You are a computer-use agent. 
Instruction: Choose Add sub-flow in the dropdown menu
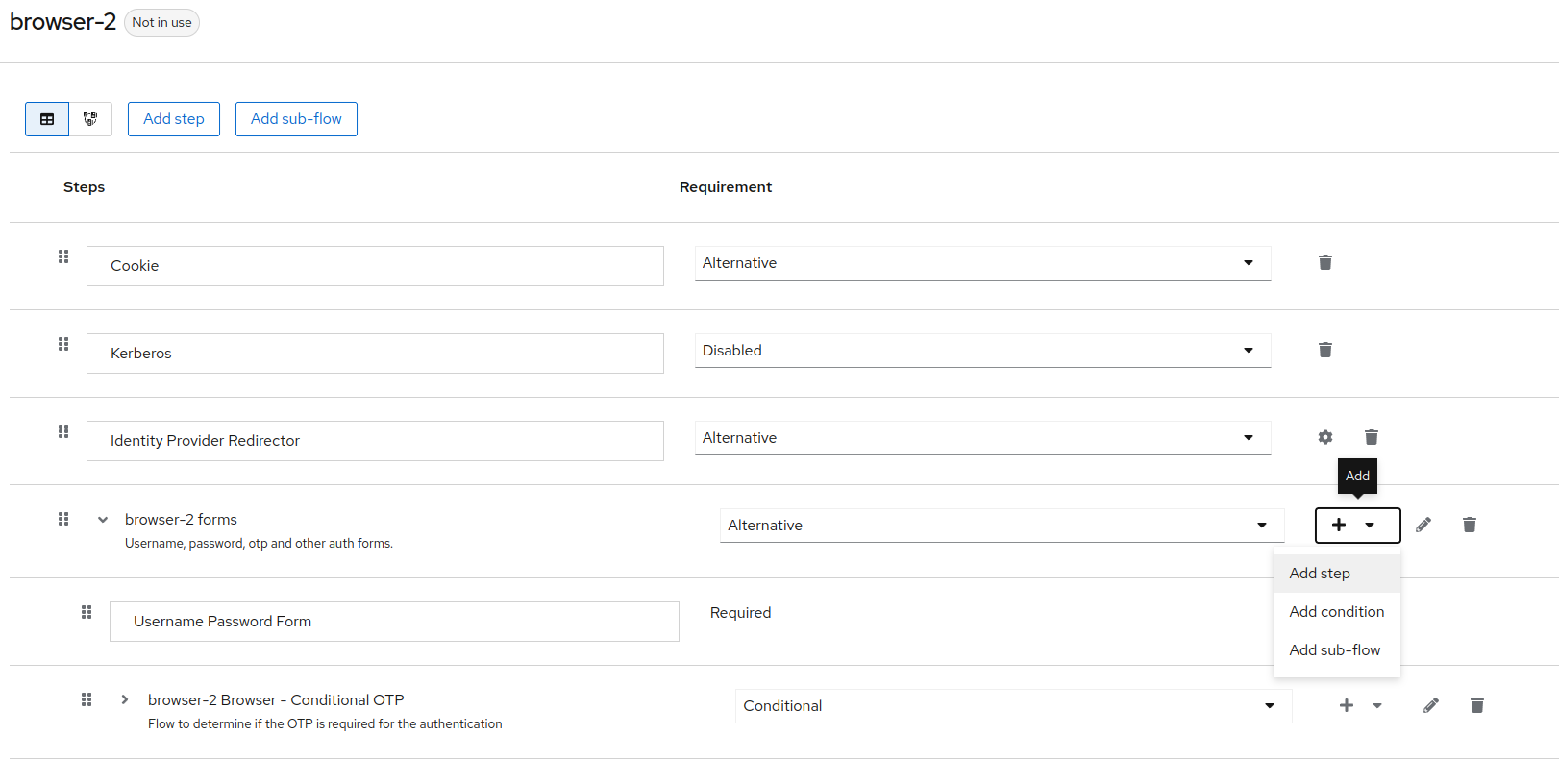pos(1334,650)
